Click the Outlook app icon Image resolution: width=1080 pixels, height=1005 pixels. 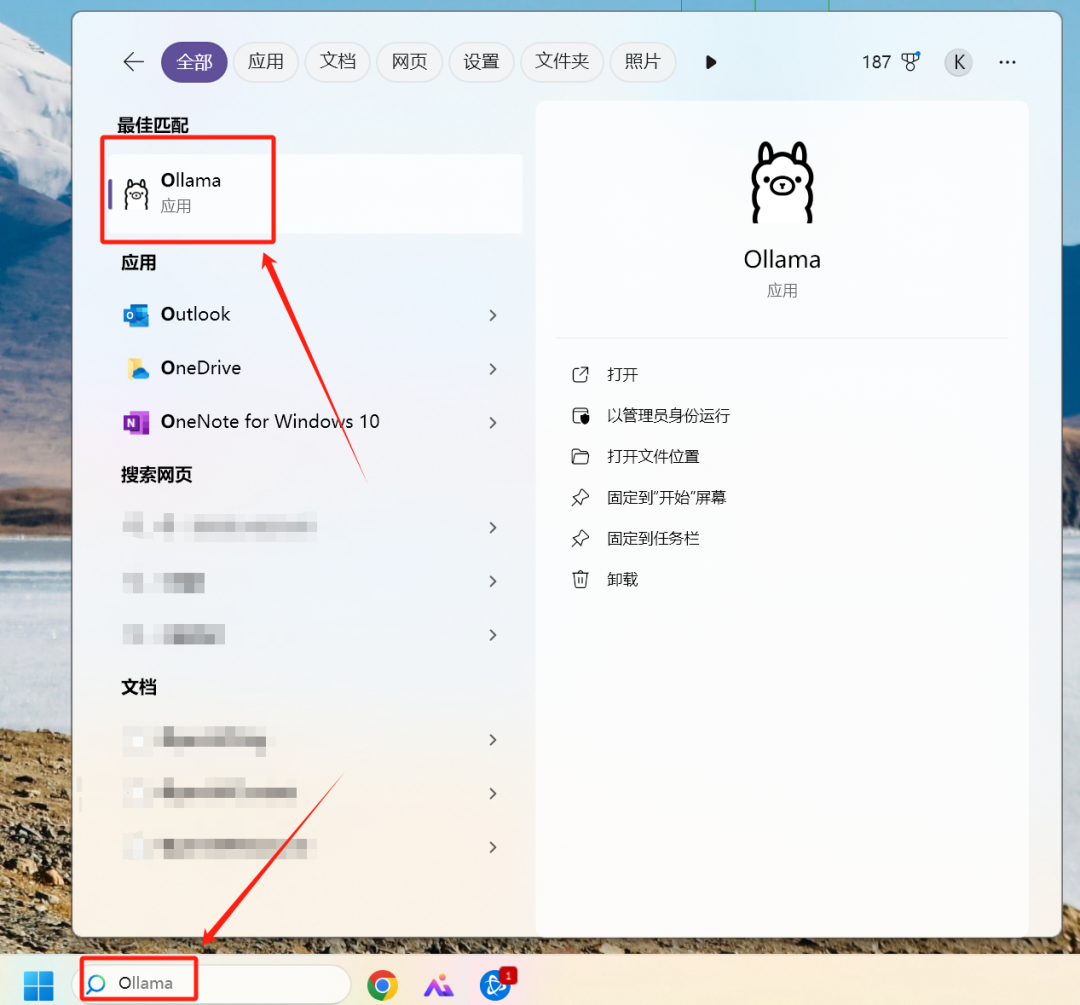coord(136,315)
